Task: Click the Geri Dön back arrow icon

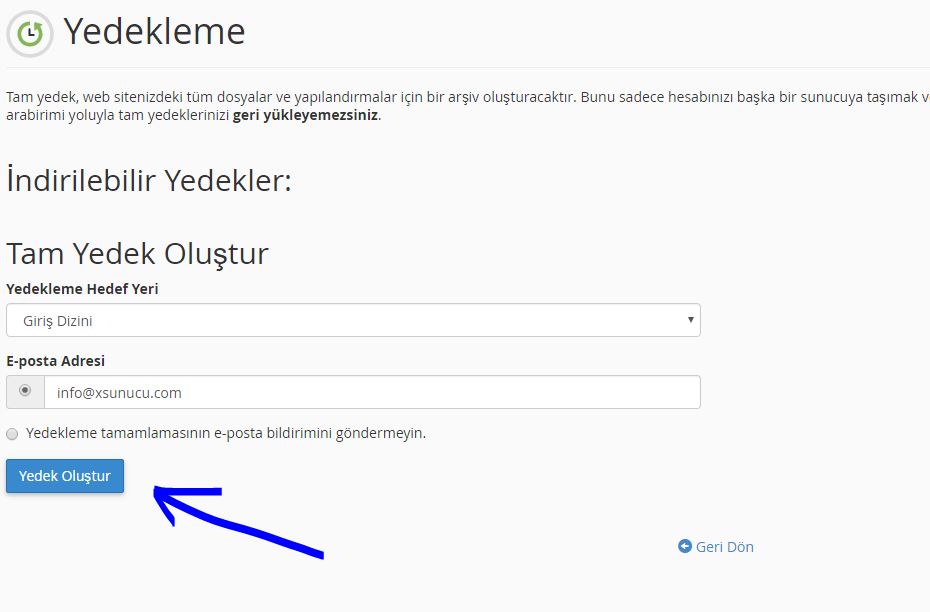Action: coord(685,547)
